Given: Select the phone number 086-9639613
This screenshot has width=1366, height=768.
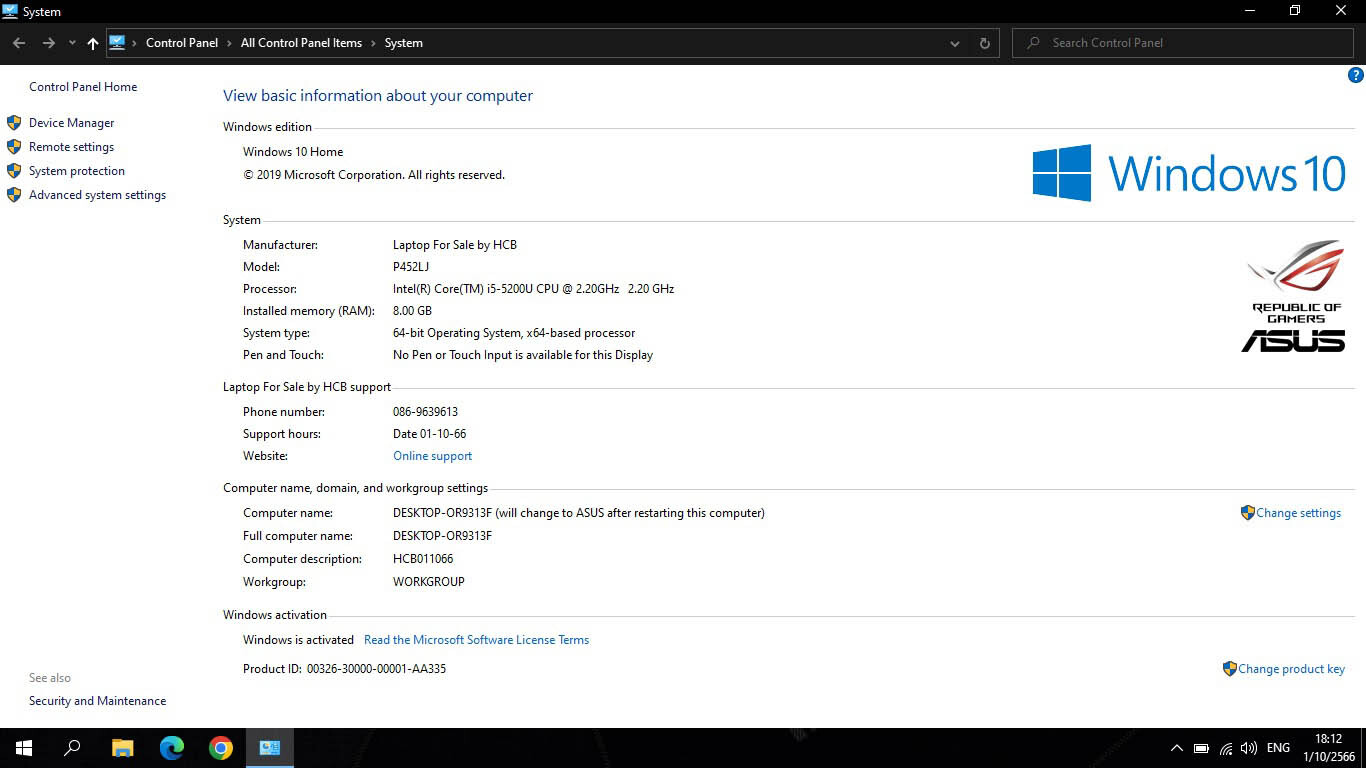Looking at the screenshot, I should [x=425, y=412].
